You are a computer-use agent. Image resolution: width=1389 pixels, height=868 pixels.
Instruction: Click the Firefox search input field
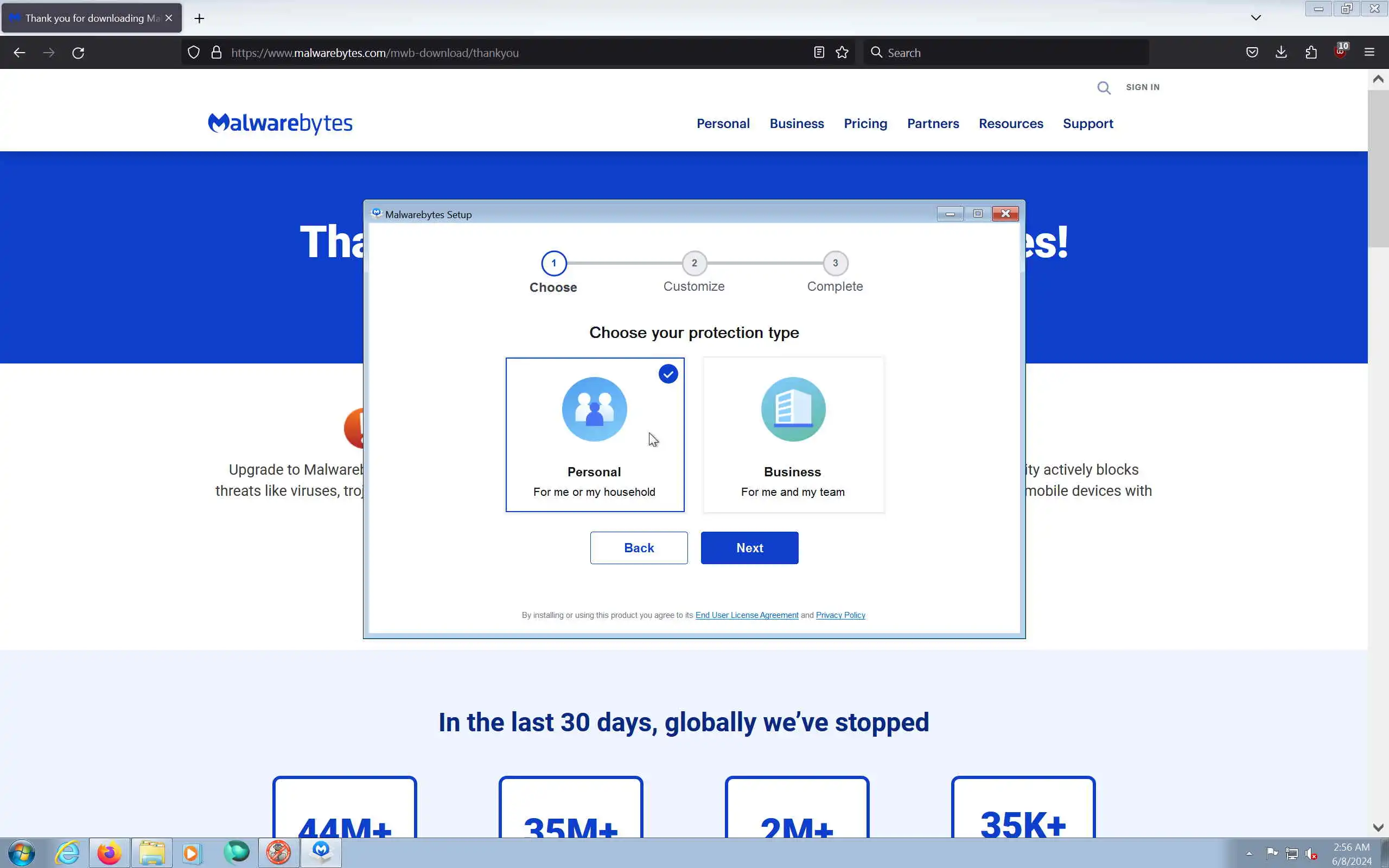pos(1010,53)
